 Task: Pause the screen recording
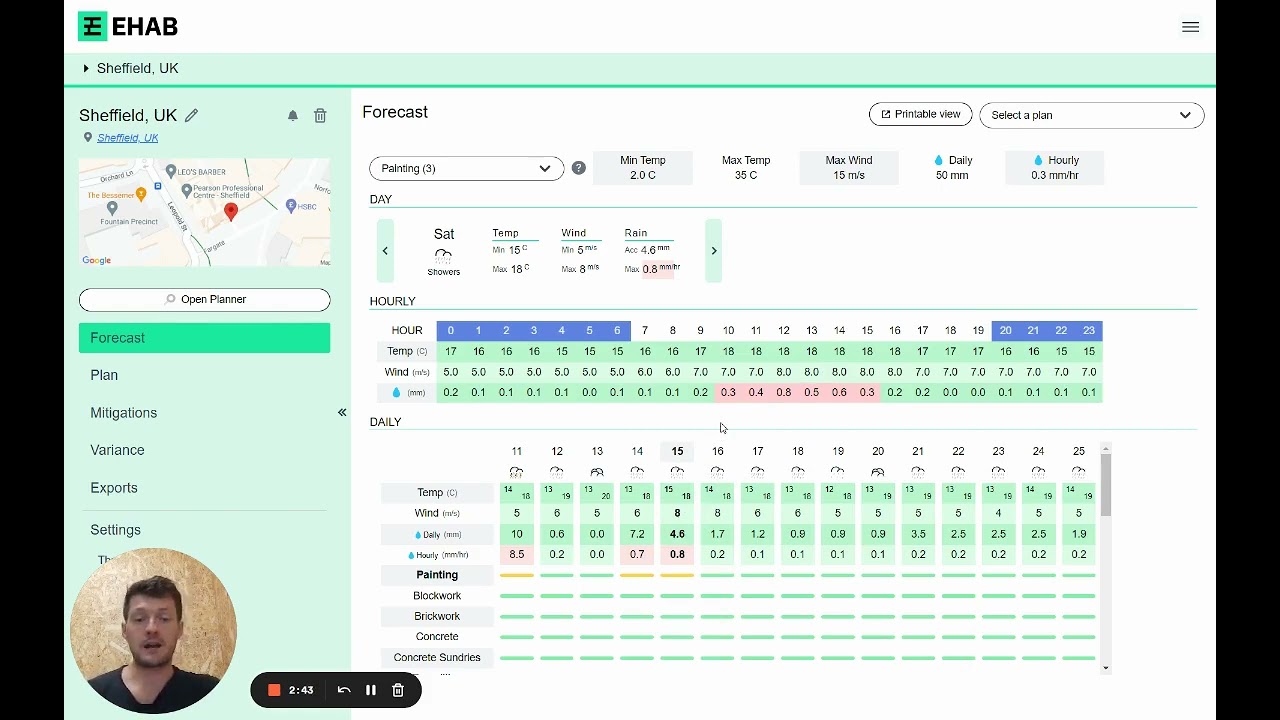(x=371, y=690)
